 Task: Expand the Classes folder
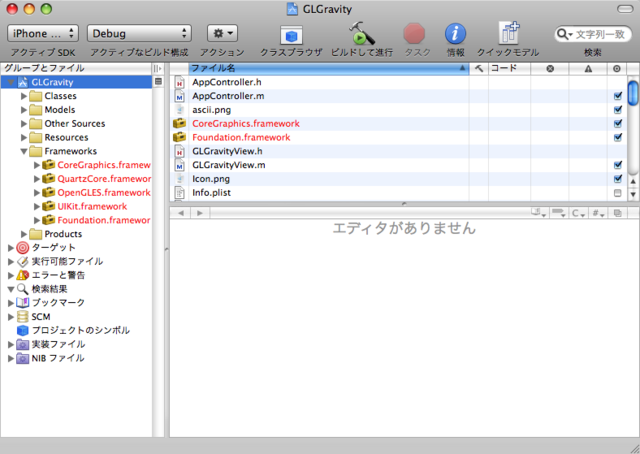click(x=24, y=96)
